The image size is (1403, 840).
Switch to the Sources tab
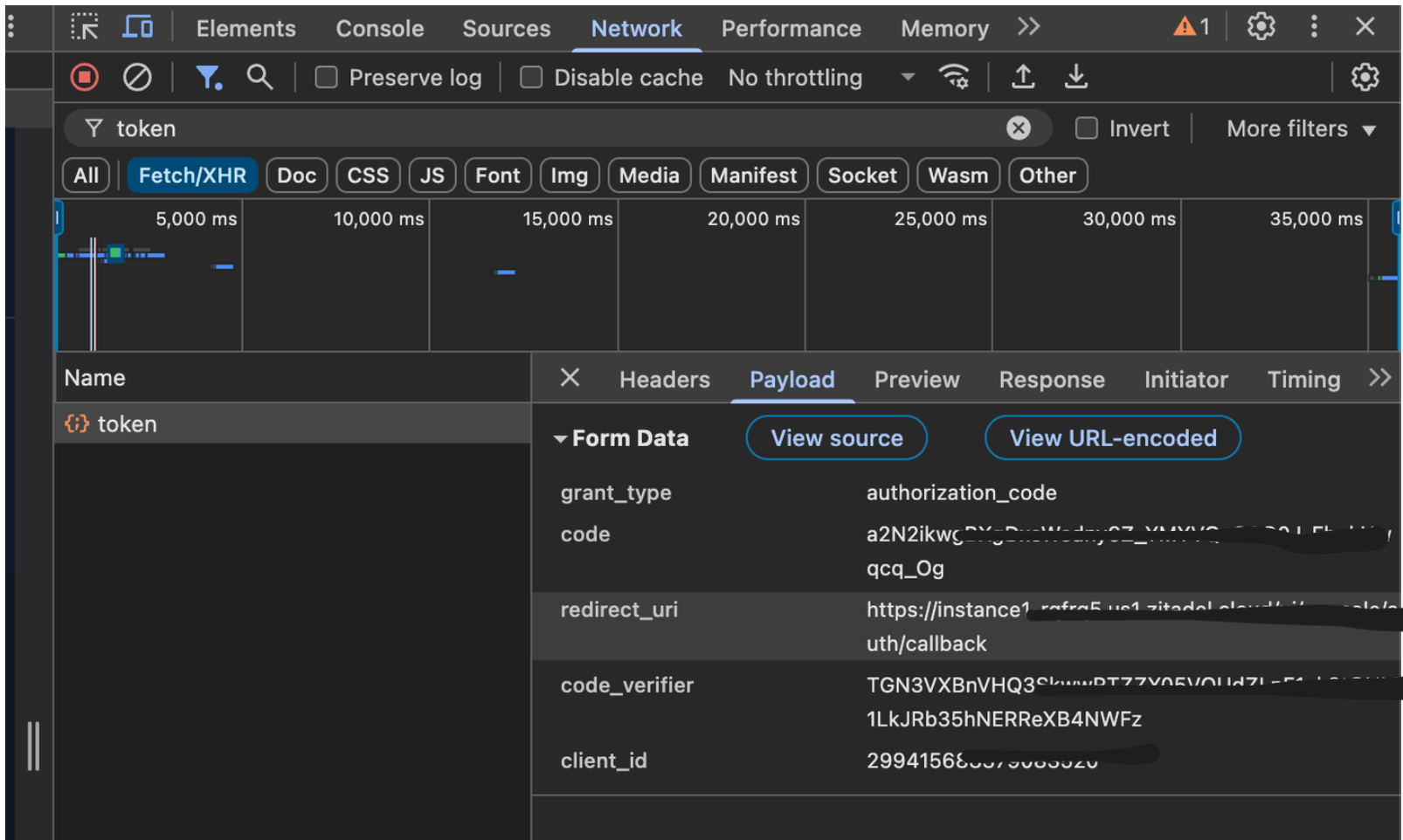point(507,28)
